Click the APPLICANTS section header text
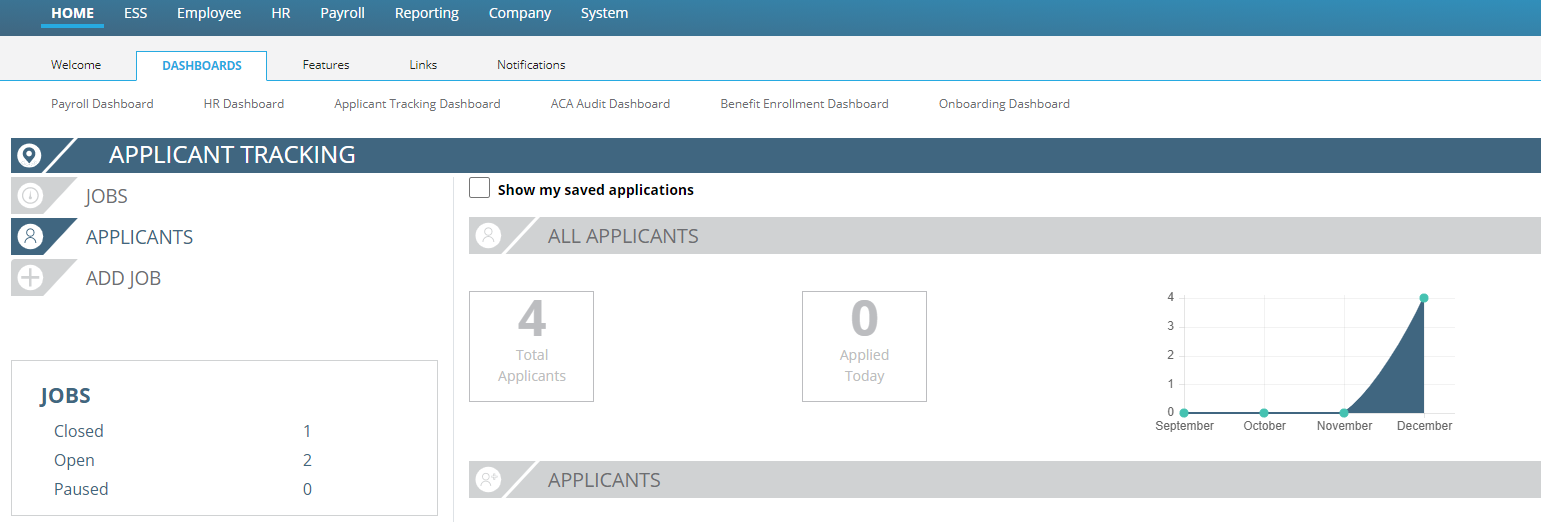 (604, 480)
